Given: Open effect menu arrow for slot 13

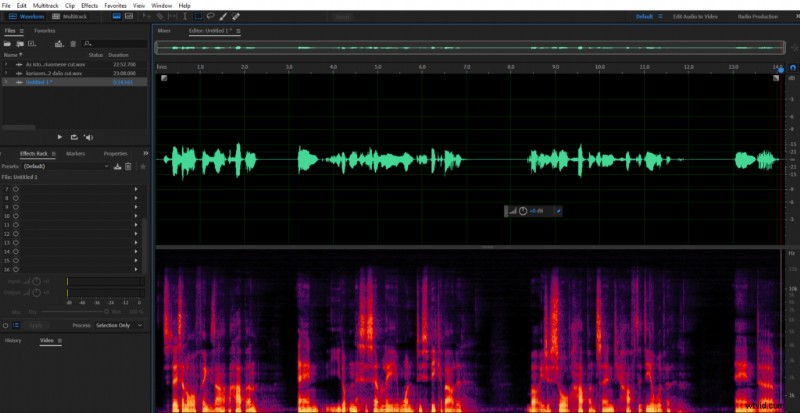Looking at the screenshot, I should [136, 242].
